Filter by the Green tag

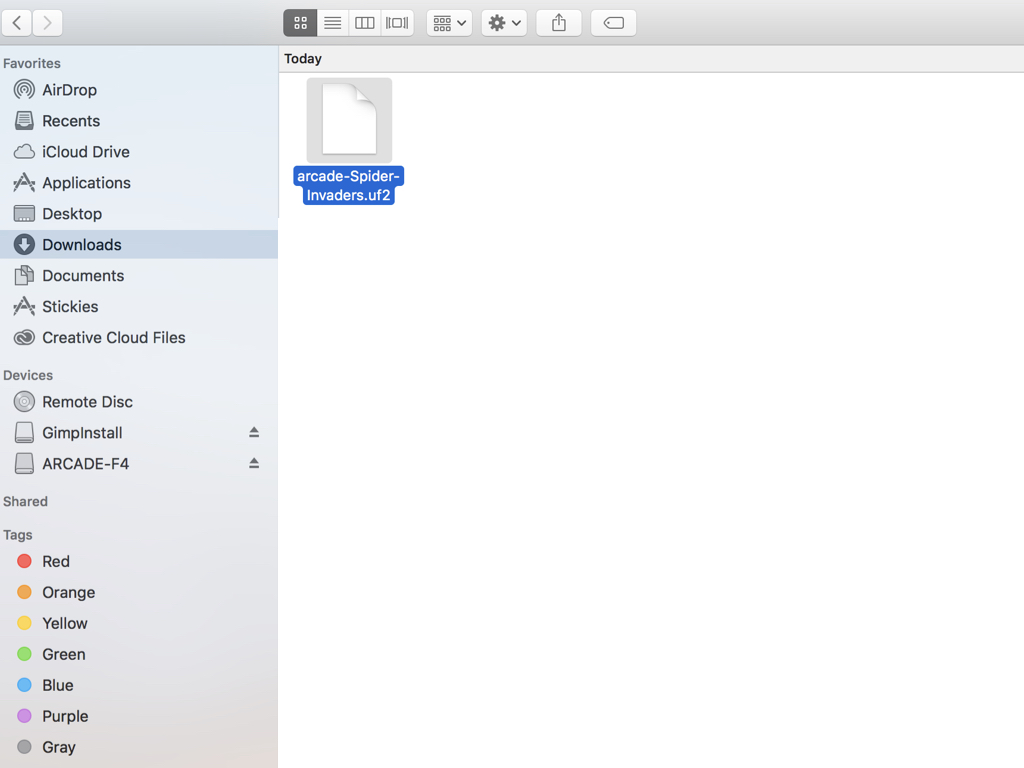[138, 654]
